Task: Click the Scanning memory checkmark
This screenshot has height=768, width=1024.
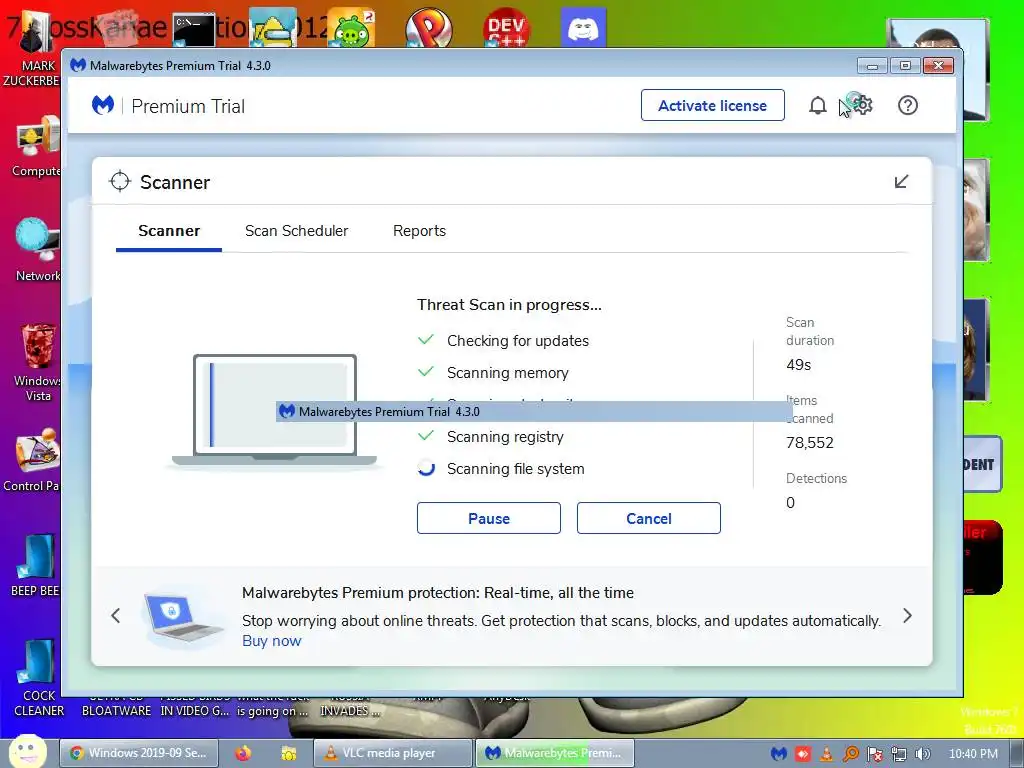Action: (x=426, y=372)
